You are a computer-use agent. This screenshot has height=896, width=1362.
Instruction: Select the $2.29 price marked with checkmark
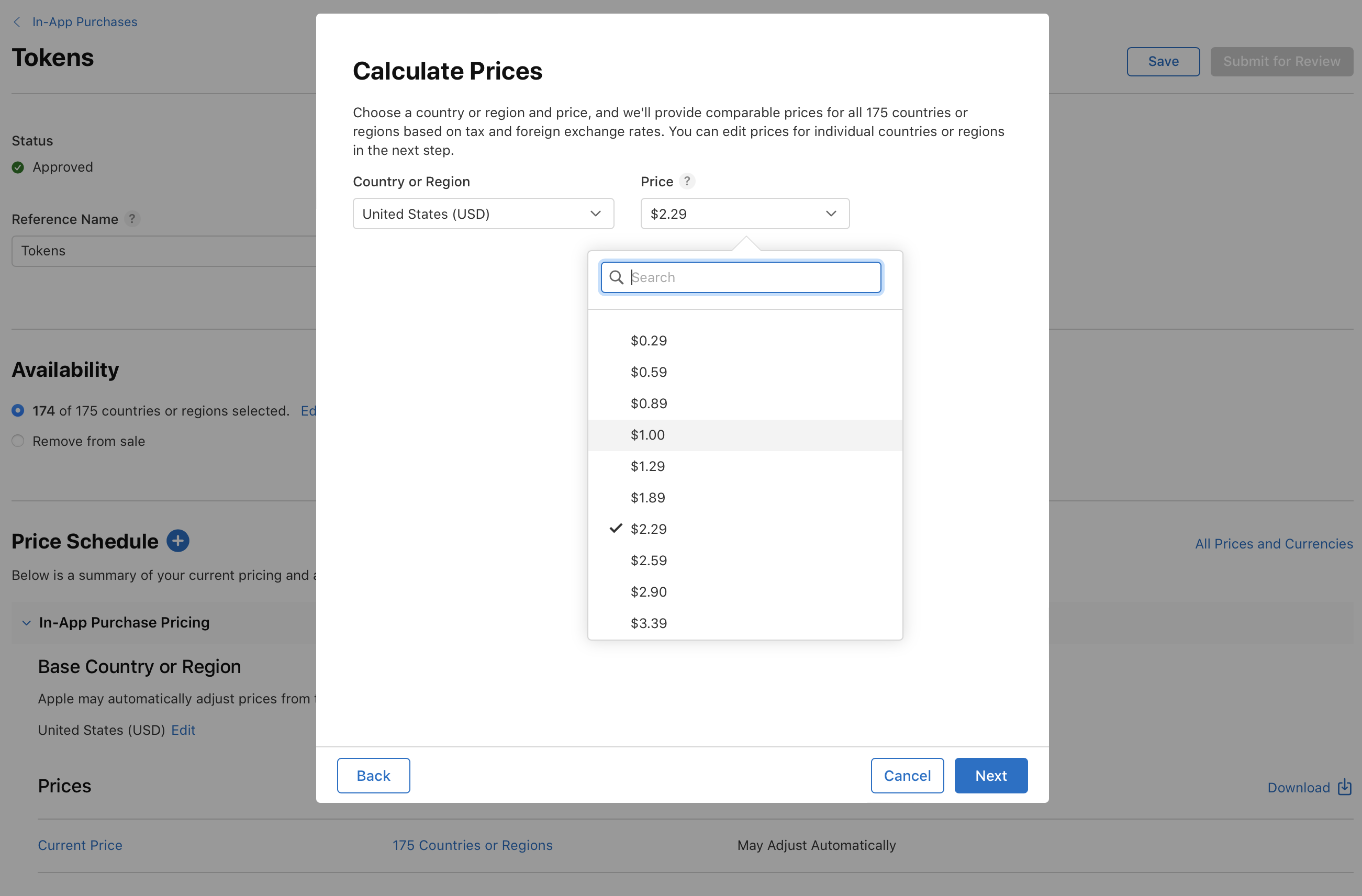[x=649, y=529]
